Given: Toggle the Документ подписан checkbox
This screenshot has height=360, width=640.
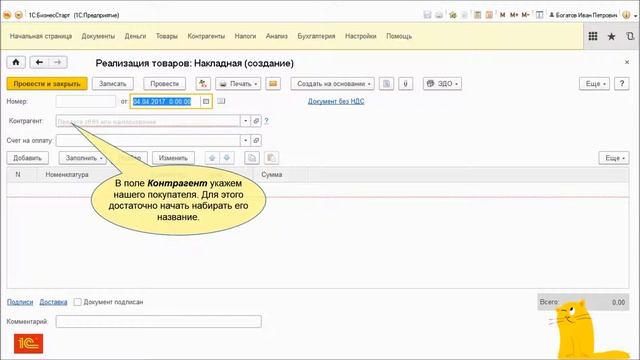Looking at the screenshot, I should 78,302.
